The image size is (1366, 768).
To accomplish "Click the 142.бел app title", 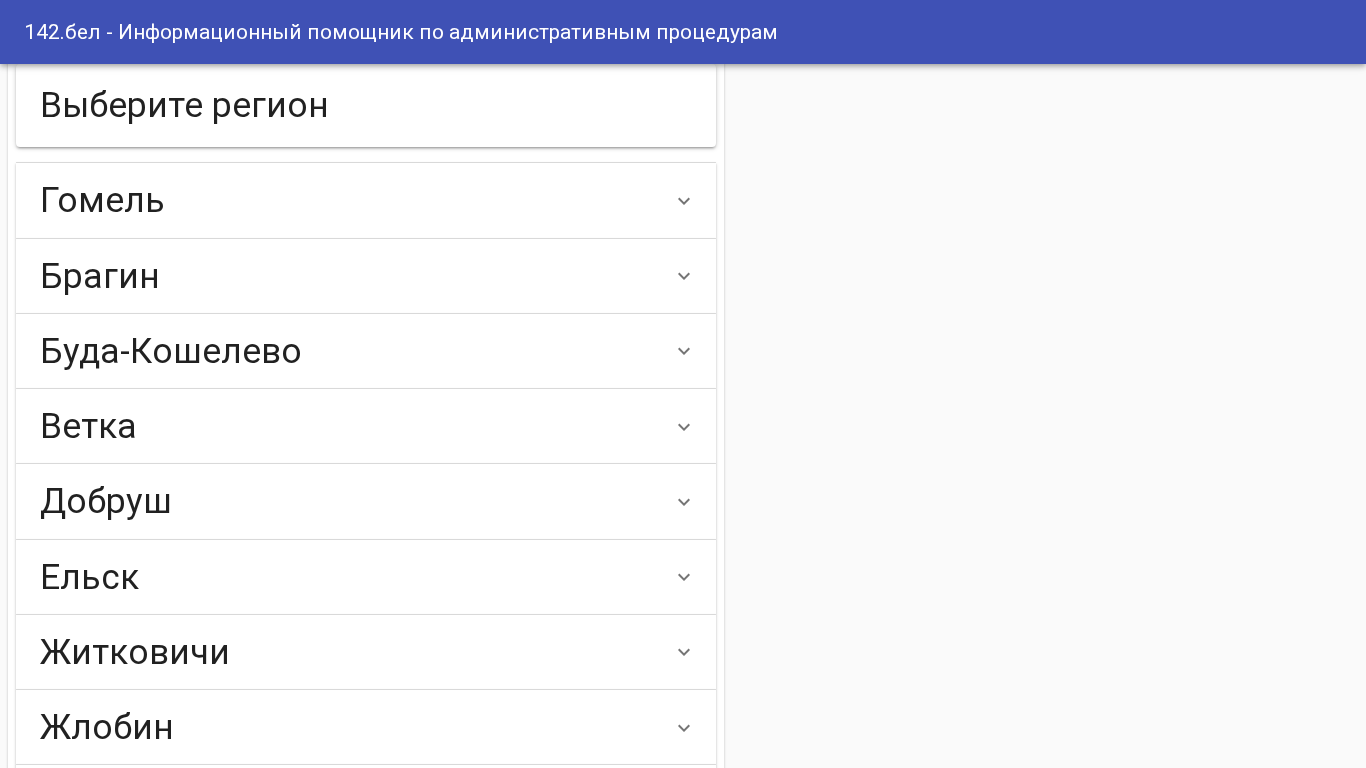I will tap(400, 32).
